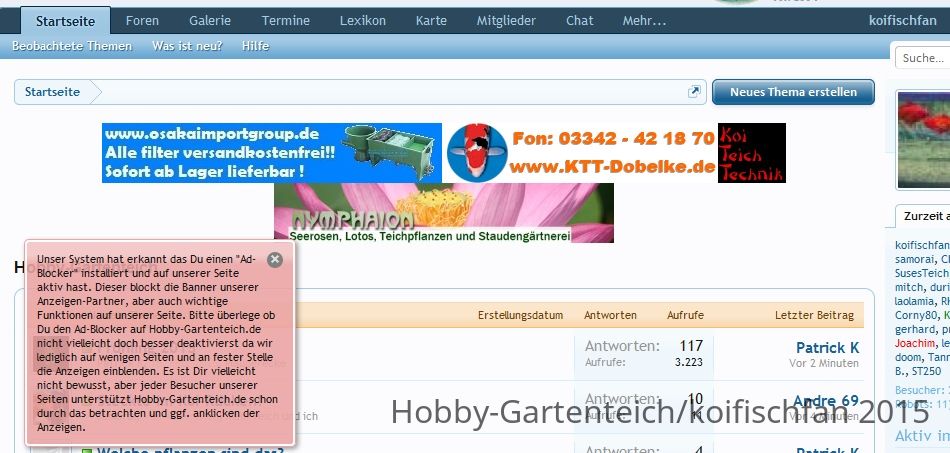Screen dimensions: 950x453
Task: Open the sidebar fish picture thumbnail
Action: [923, 140]
